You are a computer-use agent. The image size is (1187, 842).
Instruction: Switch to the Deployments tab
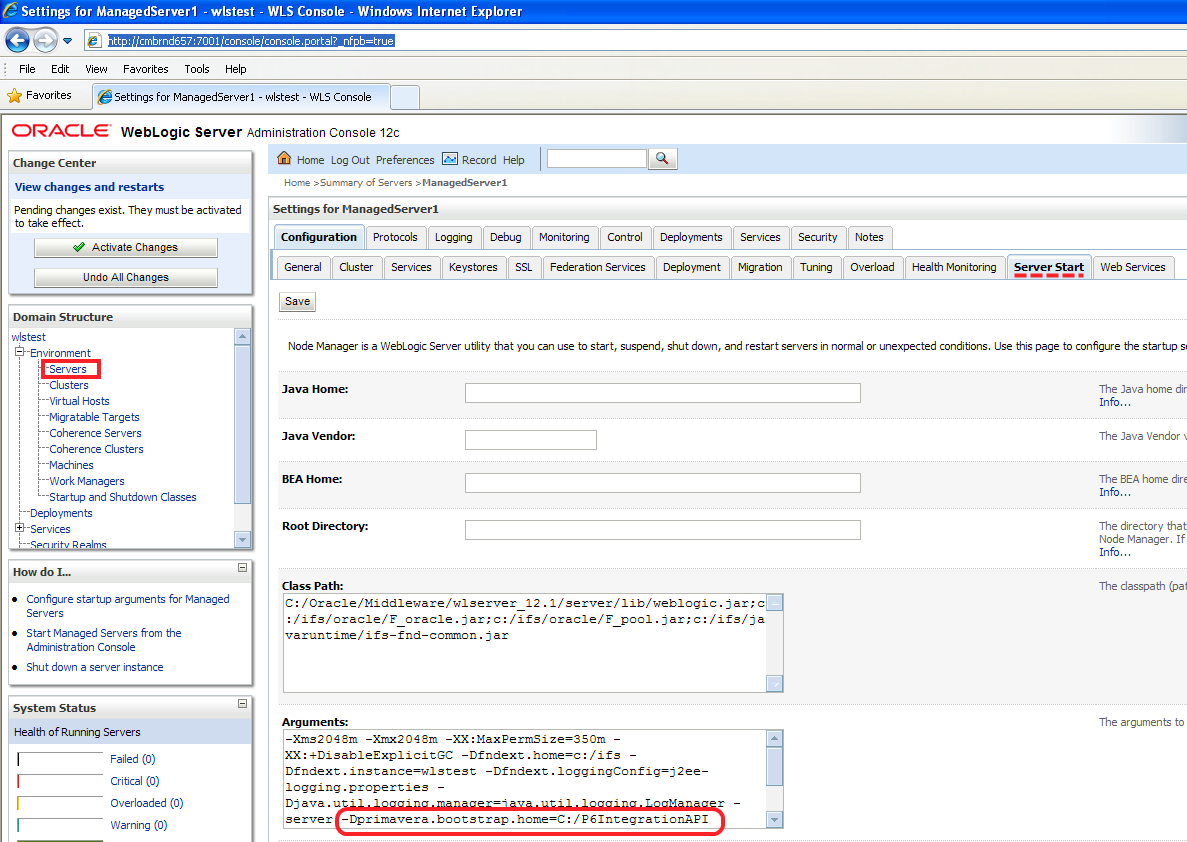coord(691,237)
